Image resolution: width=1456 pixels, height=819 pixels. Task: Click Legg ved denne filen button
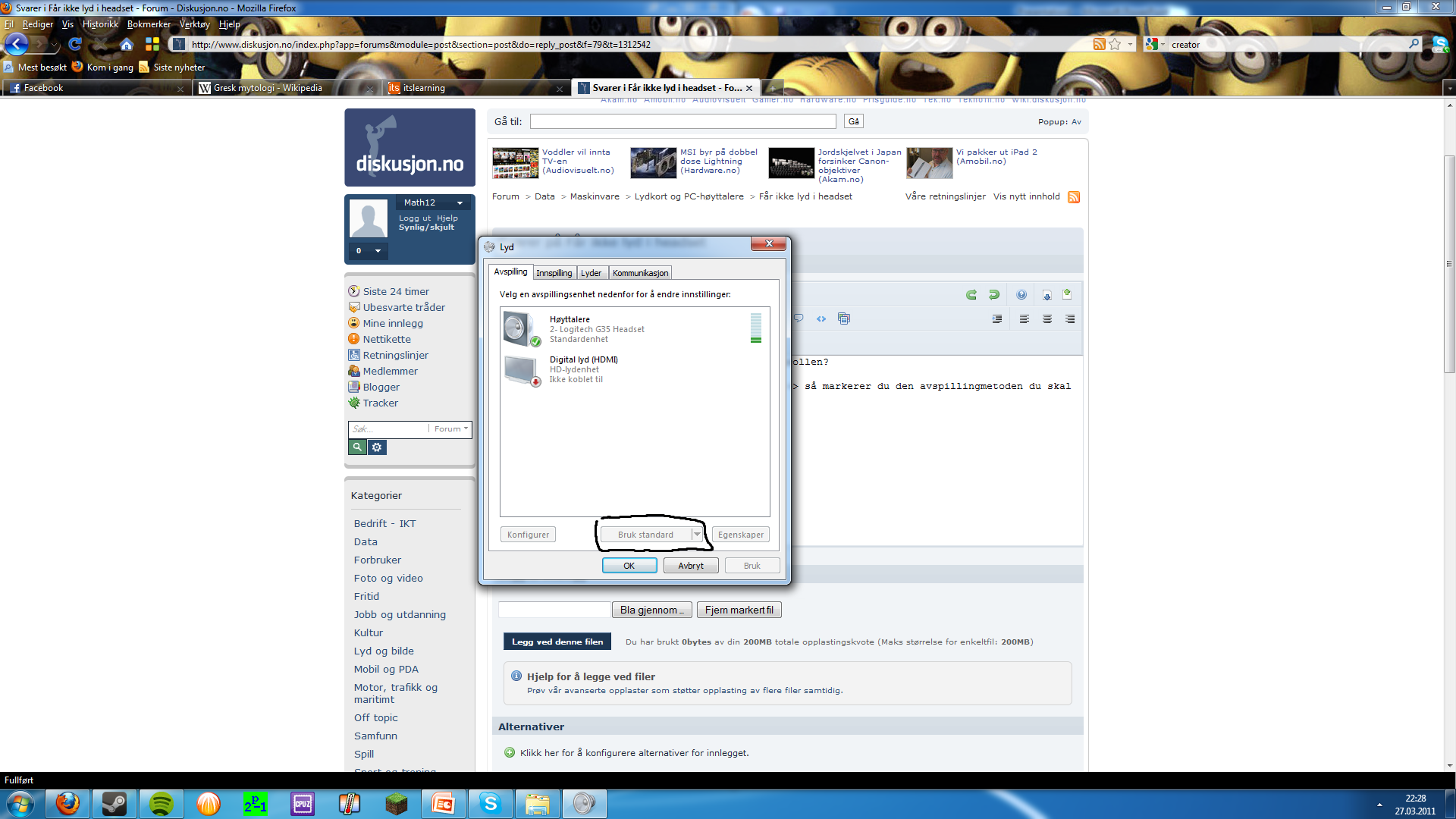pyautogui.click(x=557, y=642)
